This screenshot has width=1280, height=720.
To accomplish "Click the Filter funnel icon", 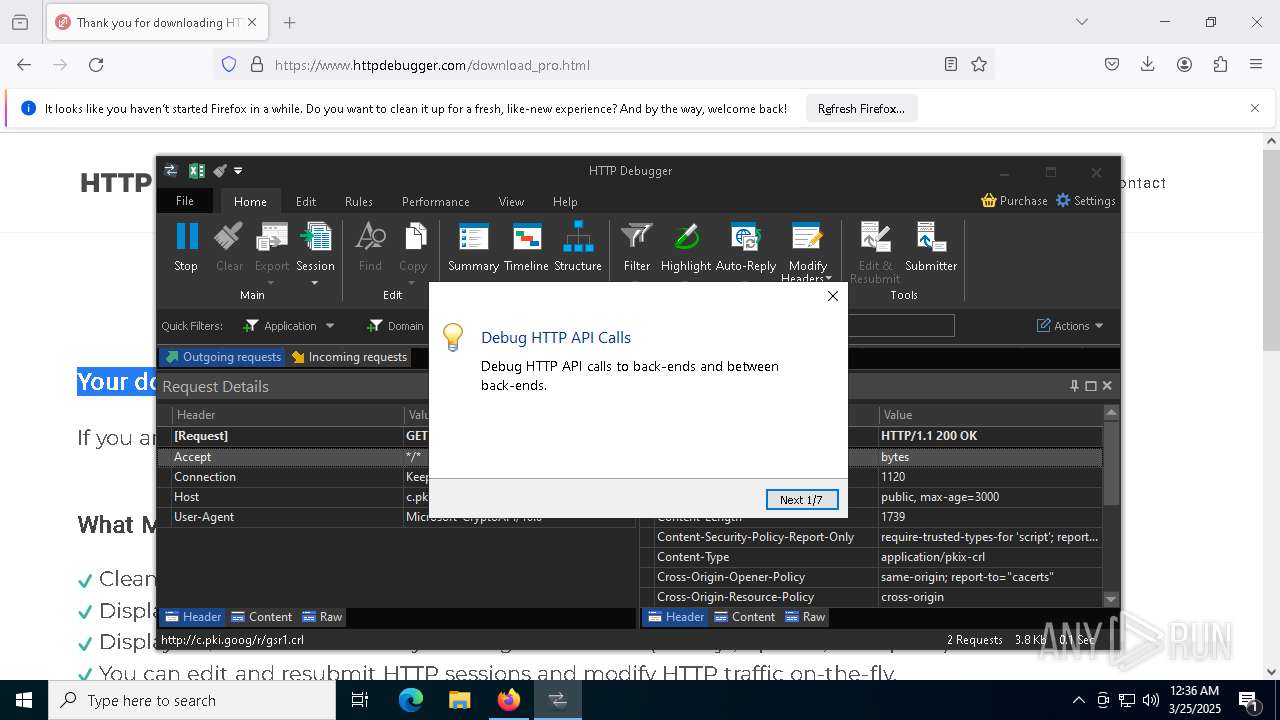I will pyautogui.click(x=637, y=237).
